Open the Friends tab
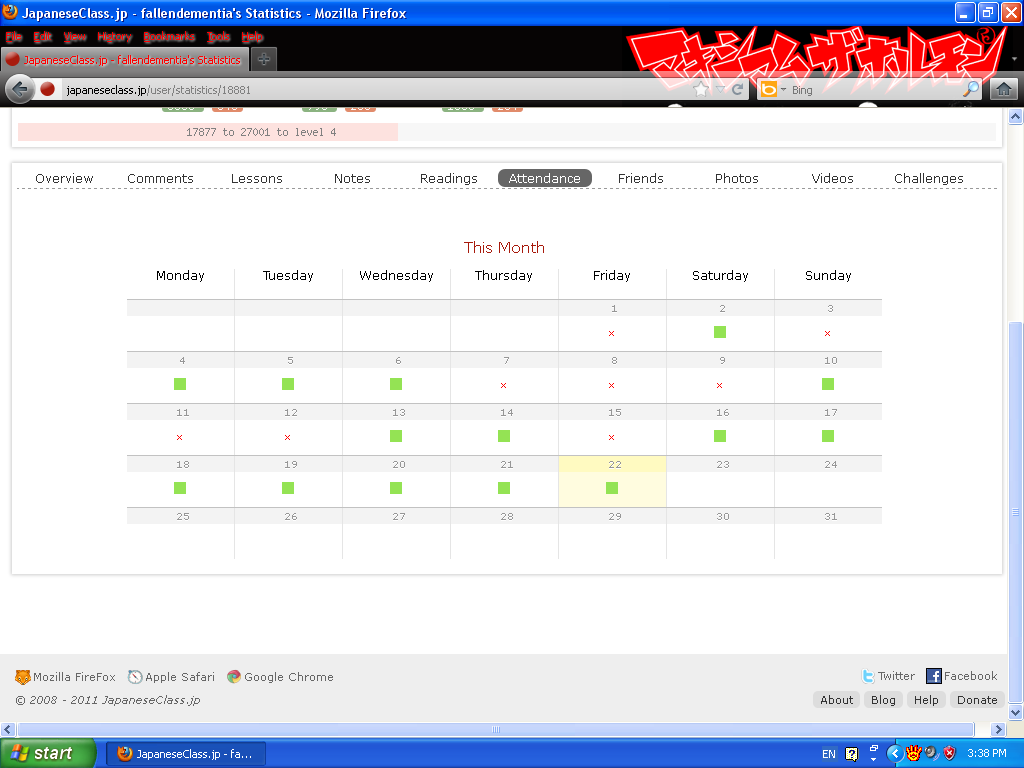 pos(640,178)
